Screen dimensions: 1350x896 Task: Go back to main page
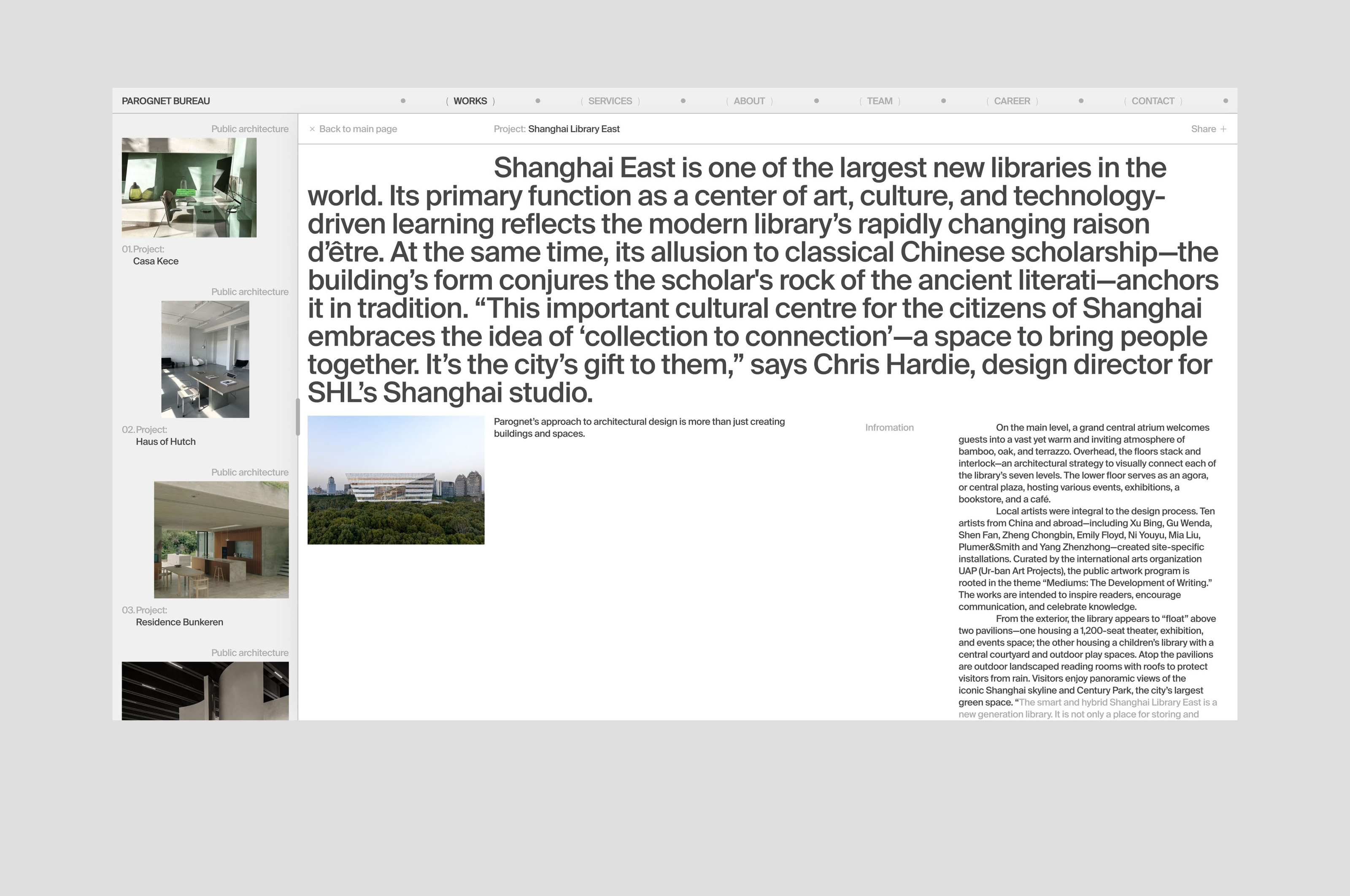357,129
